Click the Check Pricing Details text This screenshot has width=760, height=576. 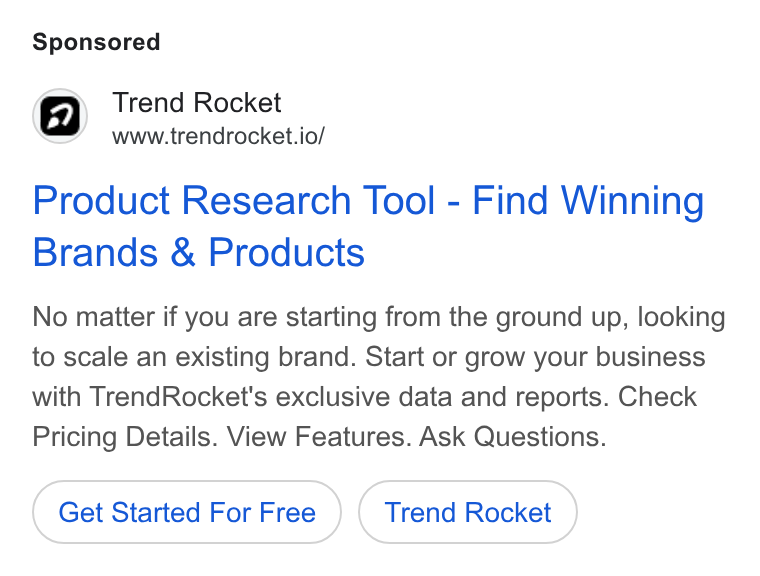click(x=364, y=417)
